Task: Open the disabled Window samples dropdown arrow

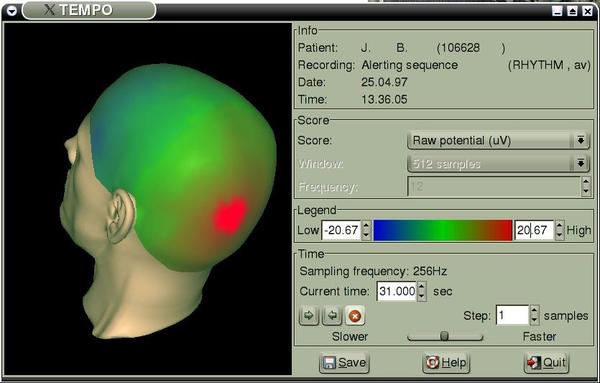Action: click(x=580, y=164)
